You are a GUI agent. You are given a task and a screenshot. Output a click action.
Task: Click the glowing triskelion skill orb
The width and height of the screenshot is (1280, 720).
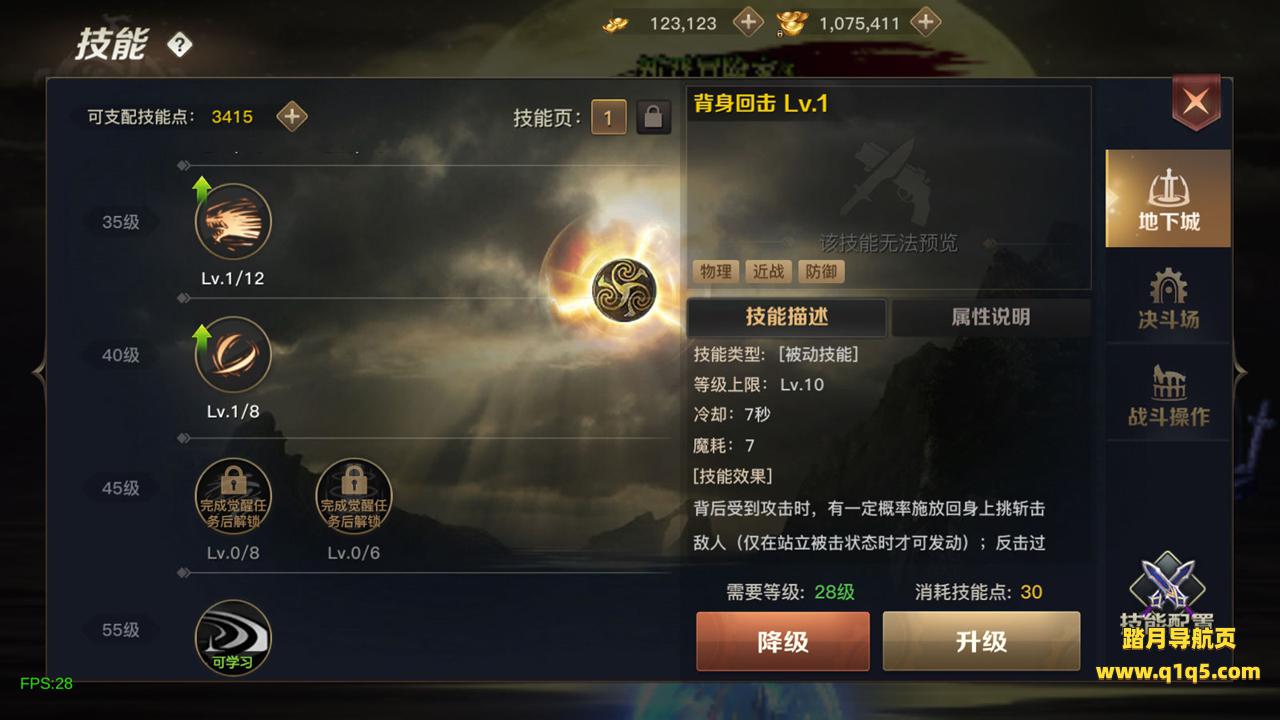tap(622, 290)
